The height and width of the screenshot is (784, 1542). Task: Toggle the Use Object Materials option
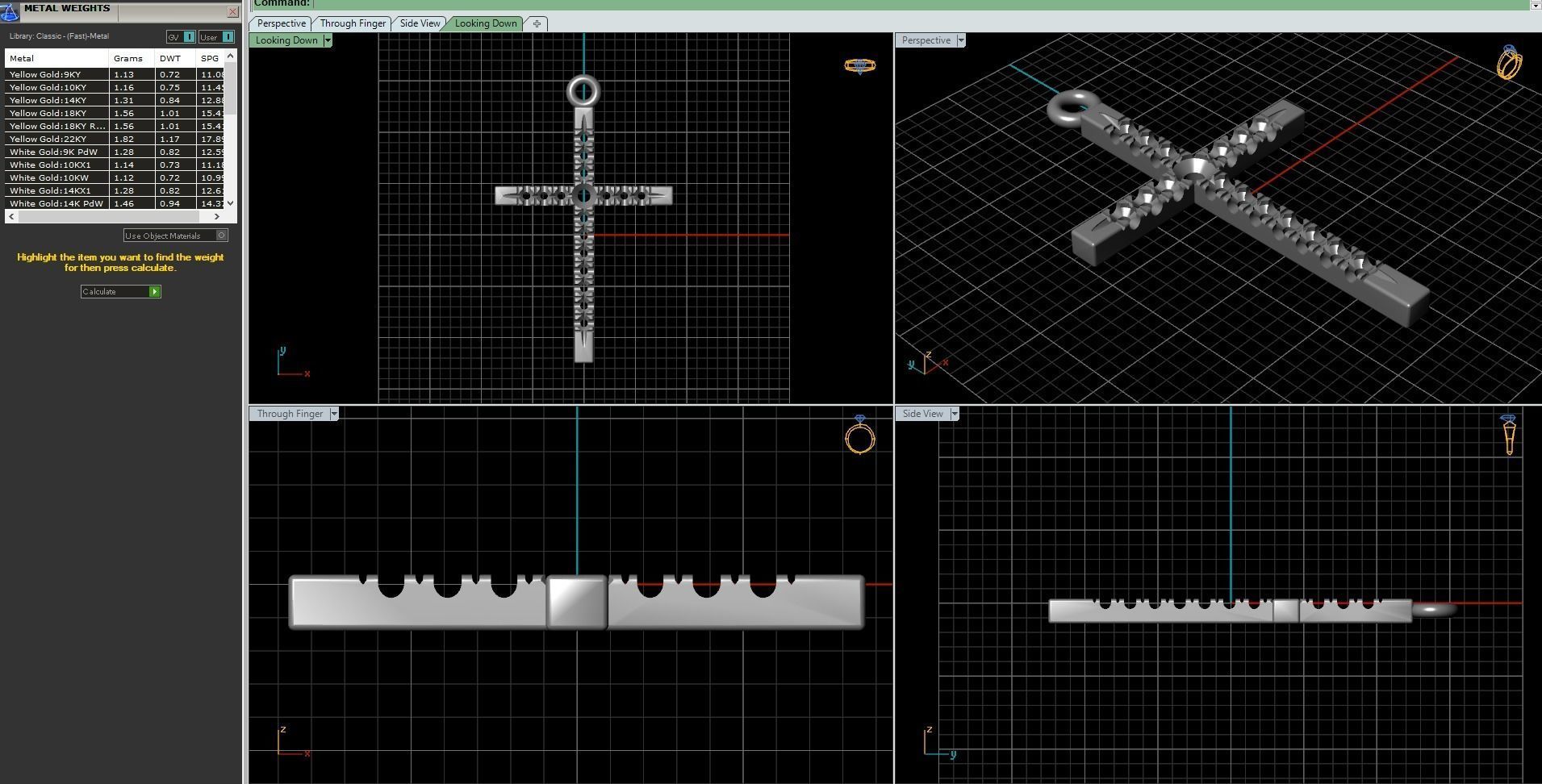click(x=176, y=236)
